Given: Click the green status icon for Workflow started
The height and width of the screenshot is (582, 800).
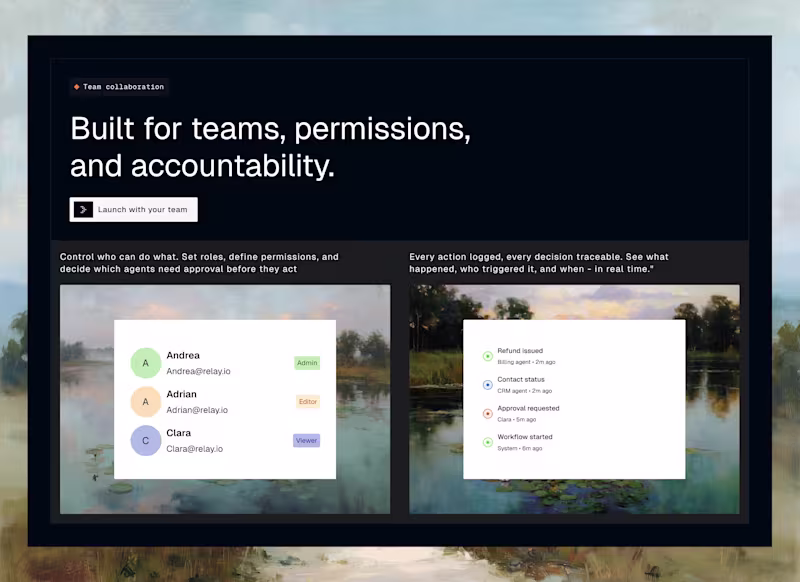Looking at the screenshot, I should 488,442.
